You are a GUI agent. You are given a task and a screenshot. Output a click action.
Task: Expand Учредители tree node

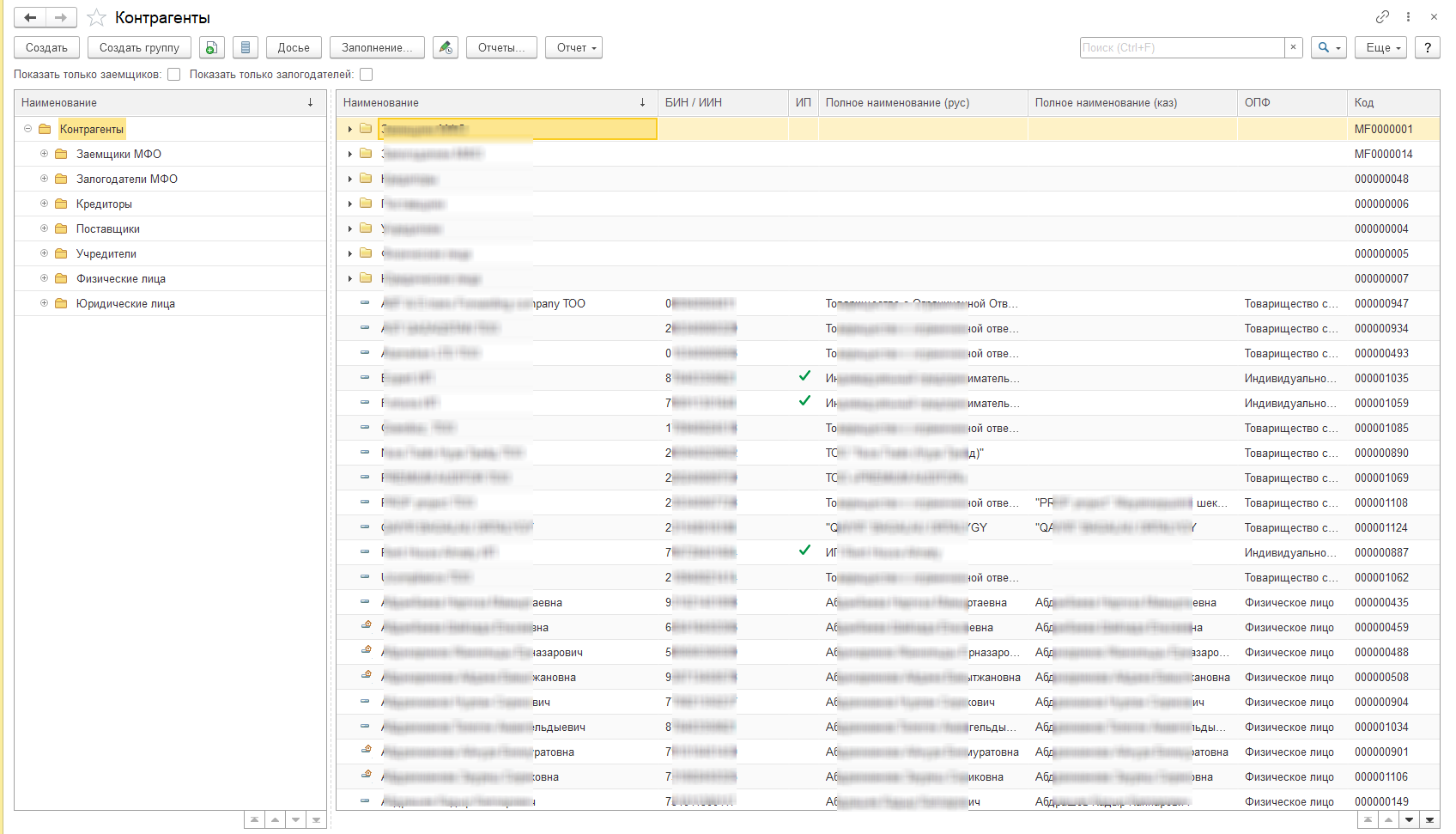pyautogui.click(x=44, y=253)
